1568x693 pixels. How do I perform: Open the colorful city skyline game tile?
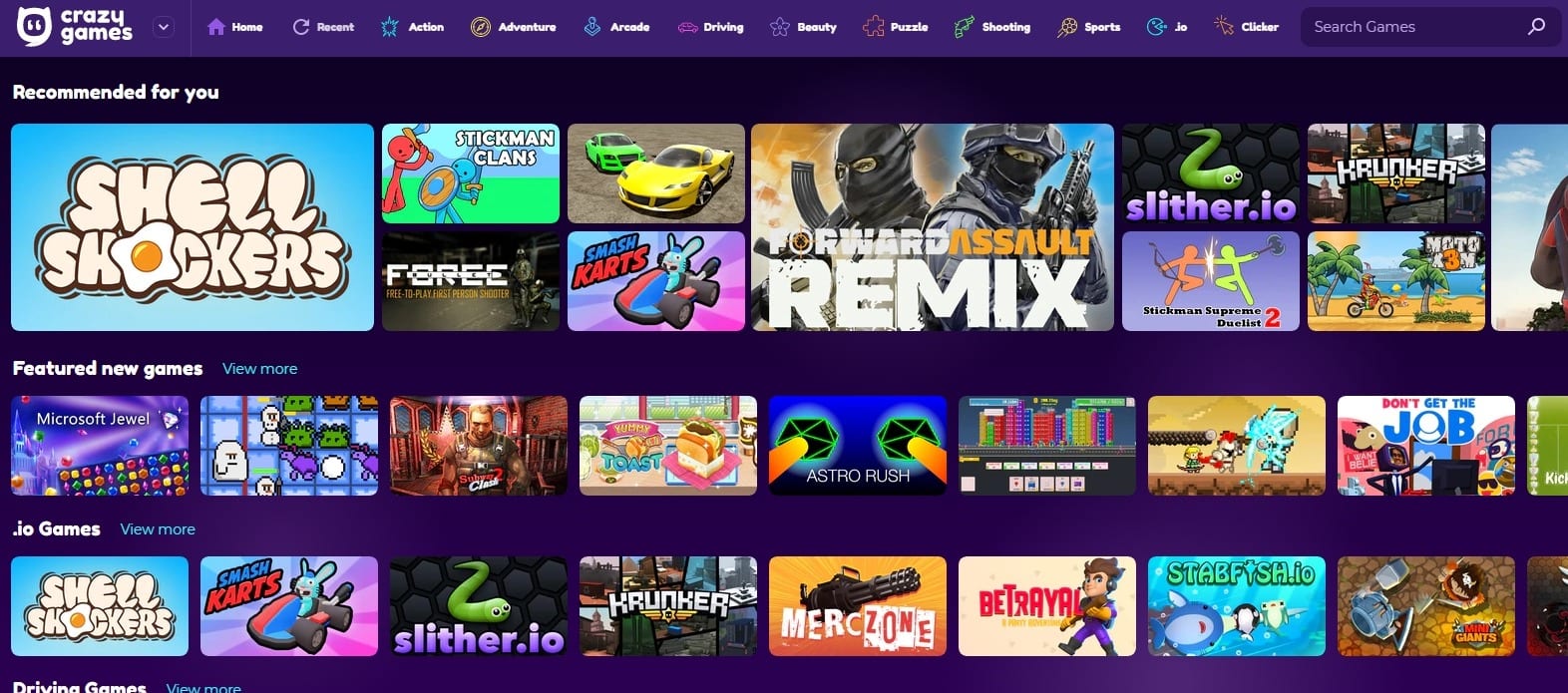[1047, 446]
